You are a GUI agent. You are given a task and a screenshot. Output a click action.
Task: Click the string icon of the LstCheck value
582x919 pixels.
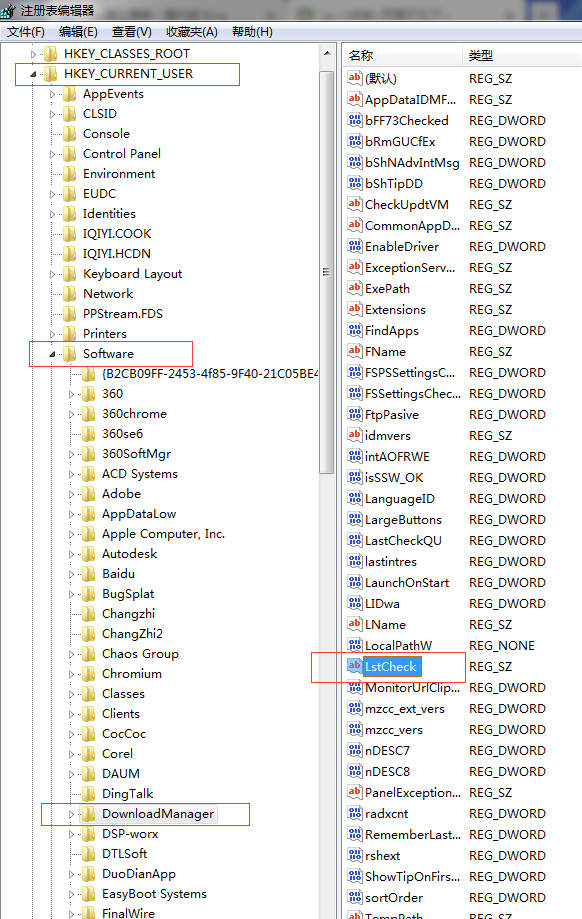354,666
